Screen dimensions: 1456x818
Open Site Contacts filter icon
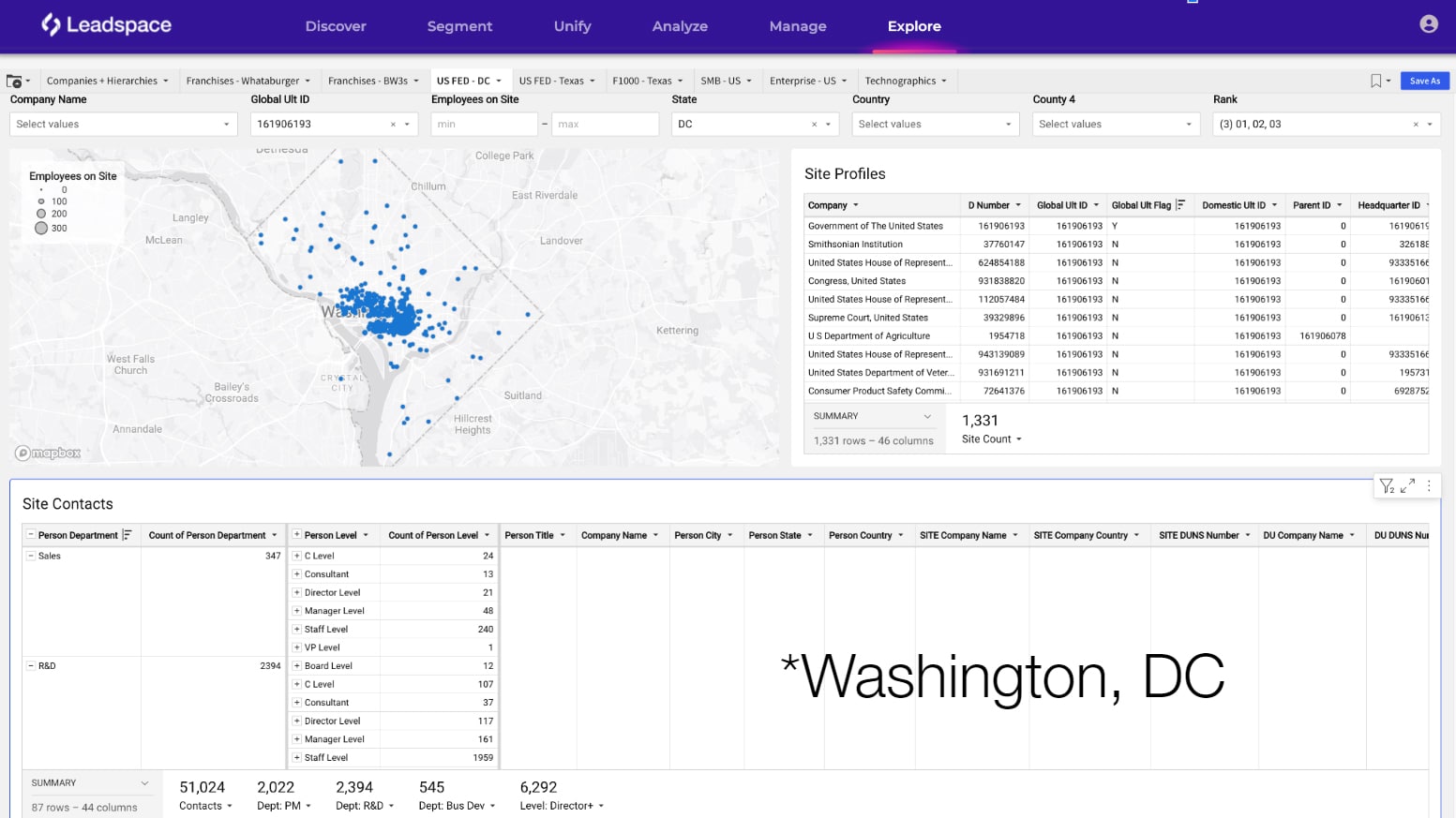1387,485
